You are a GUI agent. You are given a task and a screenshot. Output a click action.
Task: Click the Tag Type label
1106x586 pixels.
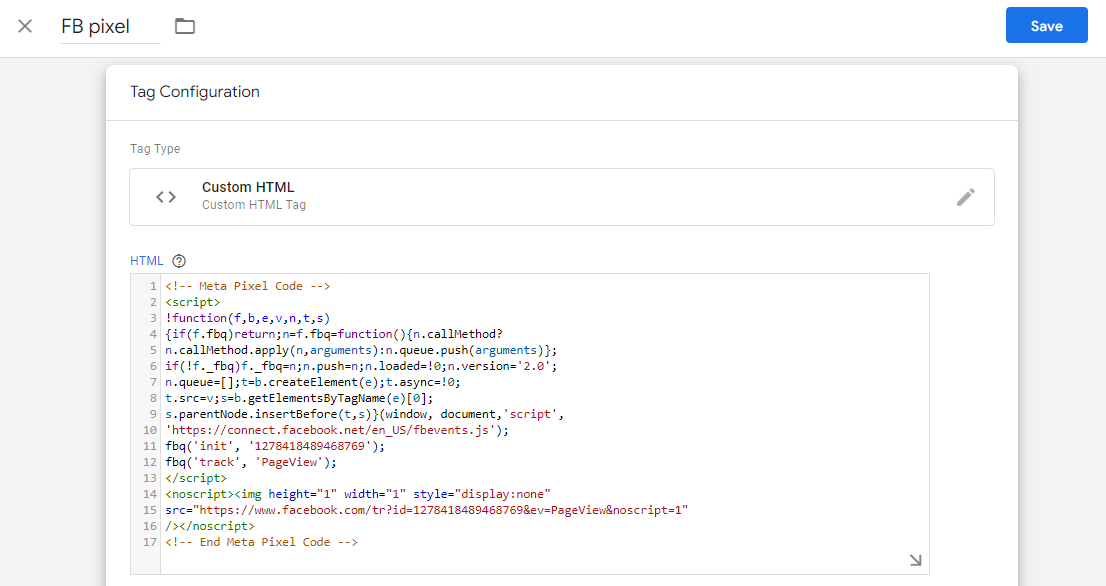click(x=155, y=149)
